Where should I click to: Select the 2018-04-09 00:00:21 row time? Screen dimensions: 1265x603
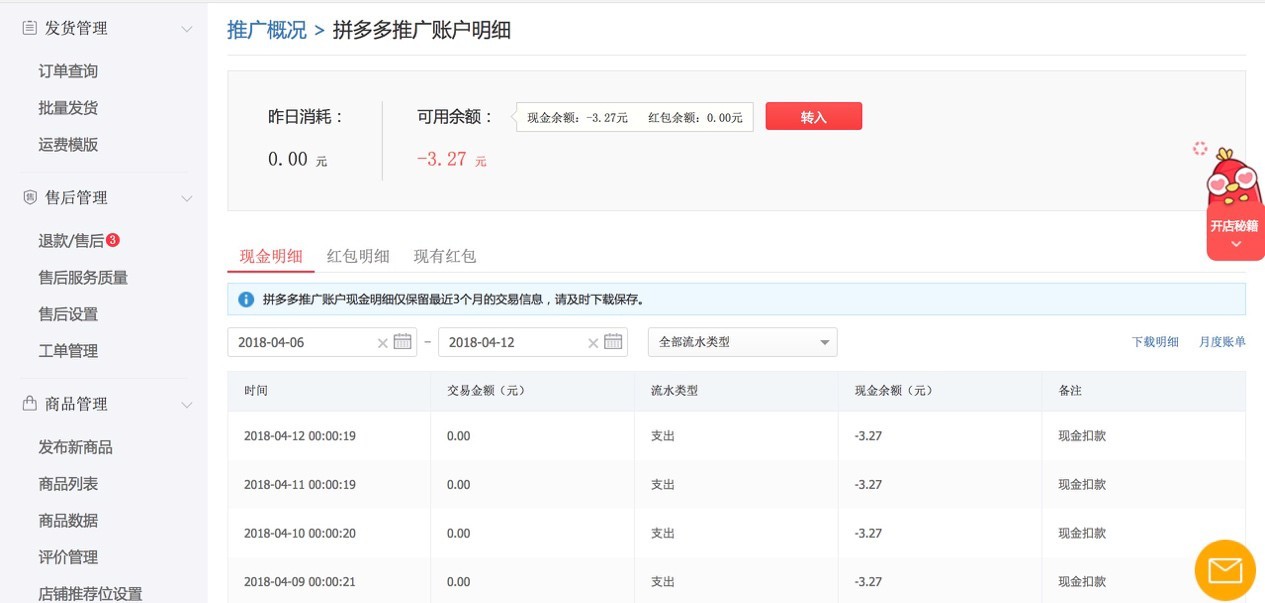[x=300, y=582]
